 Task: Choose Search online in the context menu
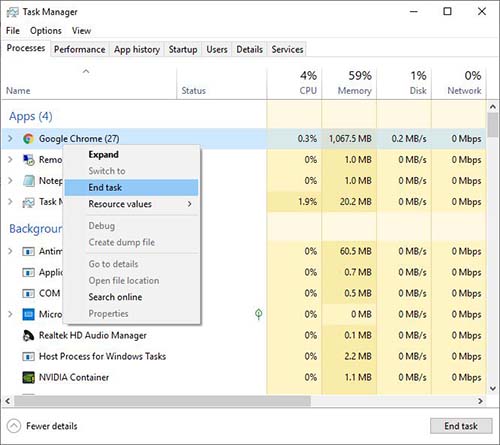tap(132, 297)
